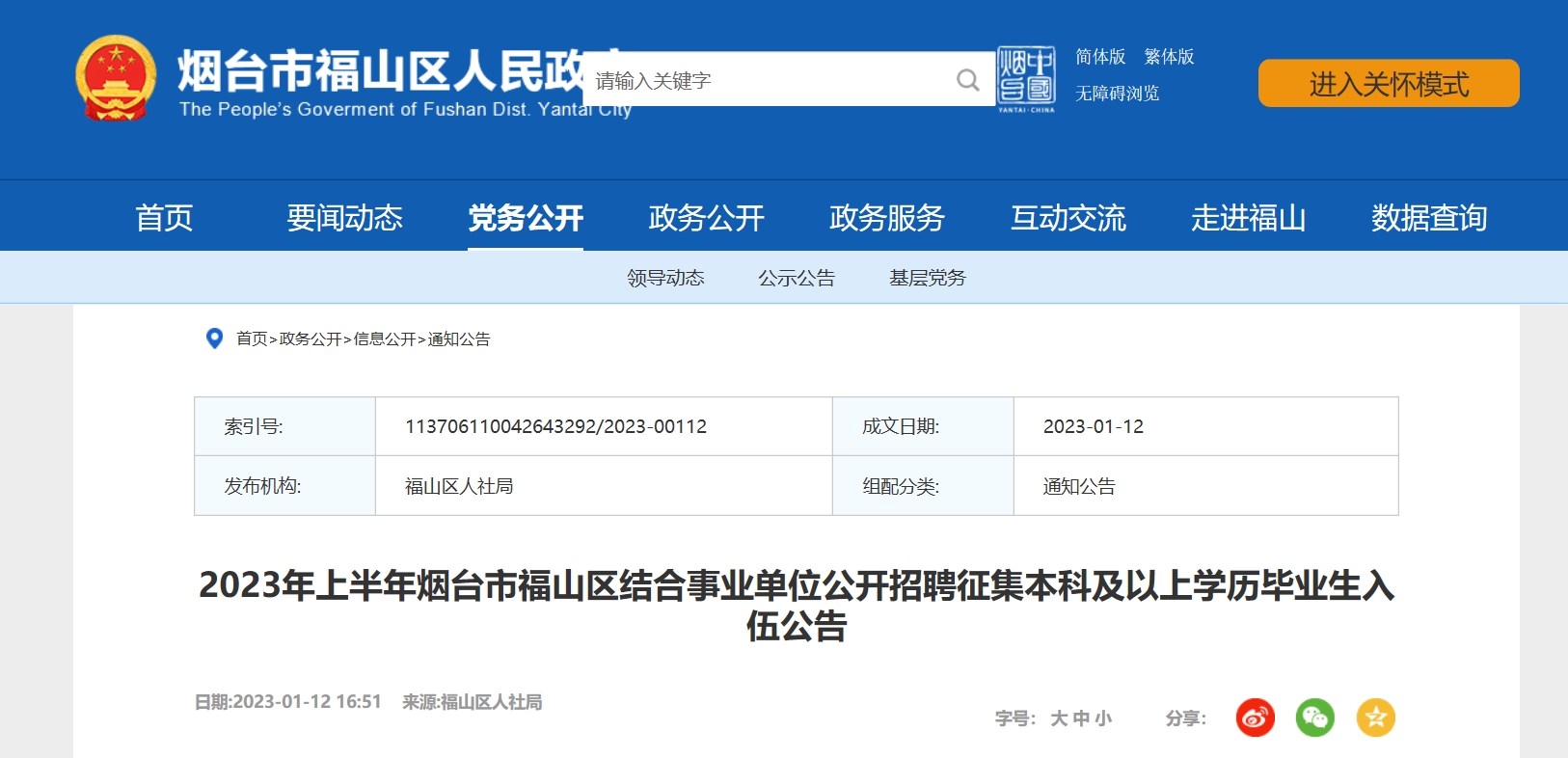Image resolution: width=1568 pixels, height=758 pixels.
Task: Click the search magnifier icon
Action: tap(967, 80)
